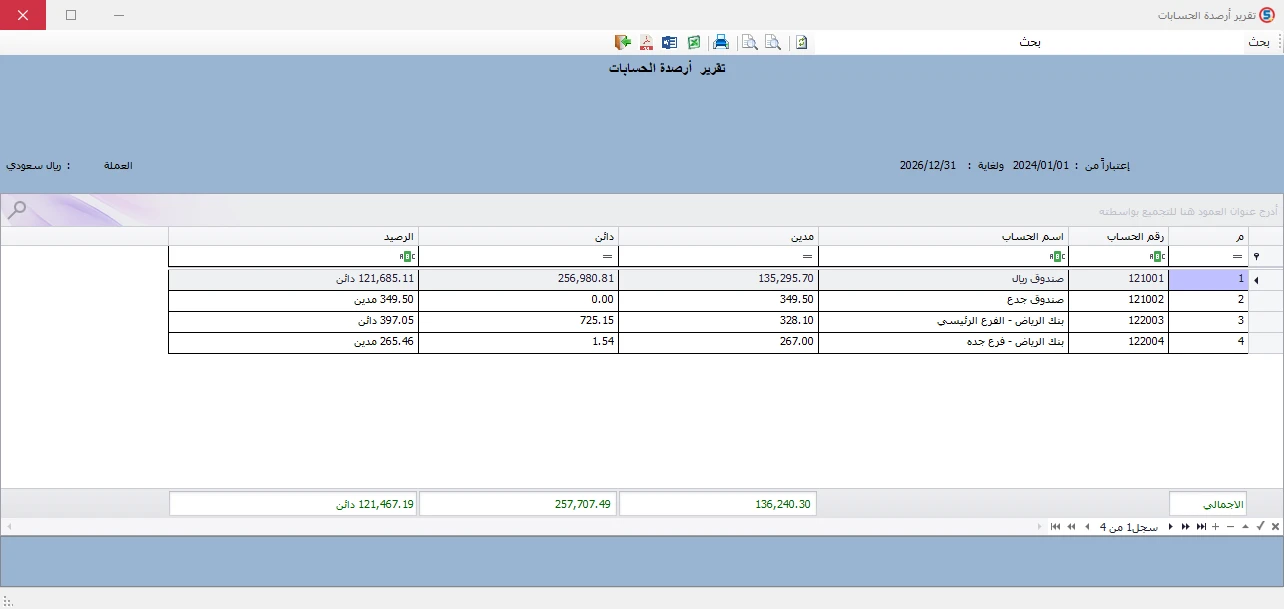Print the account balances report

click(x=720, y=42)
